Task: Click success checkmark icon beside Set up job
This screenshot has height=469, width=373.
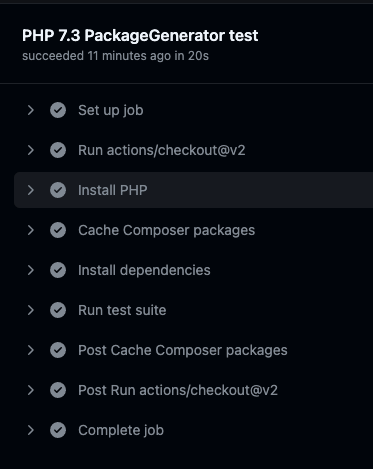Action: point(58,110)
